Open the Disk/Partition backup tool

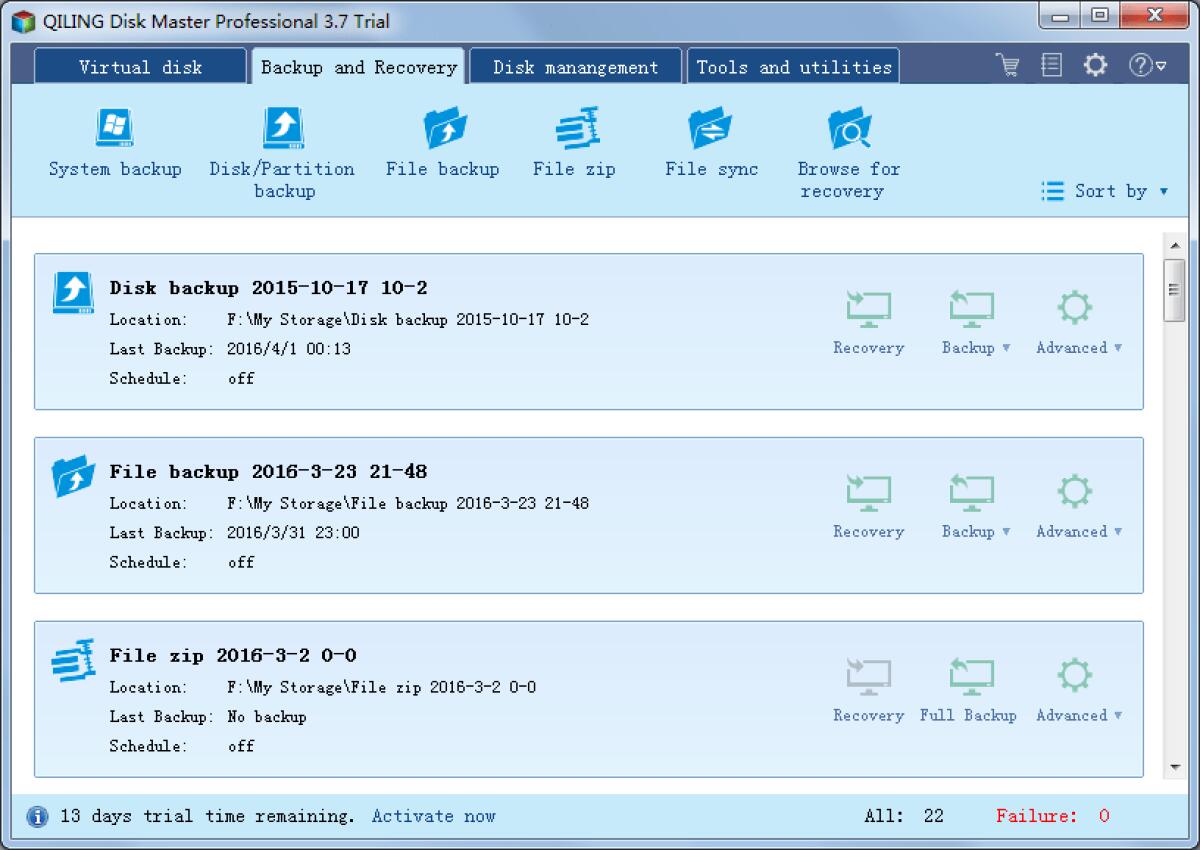pyautogui.click(x=282, y=141)
